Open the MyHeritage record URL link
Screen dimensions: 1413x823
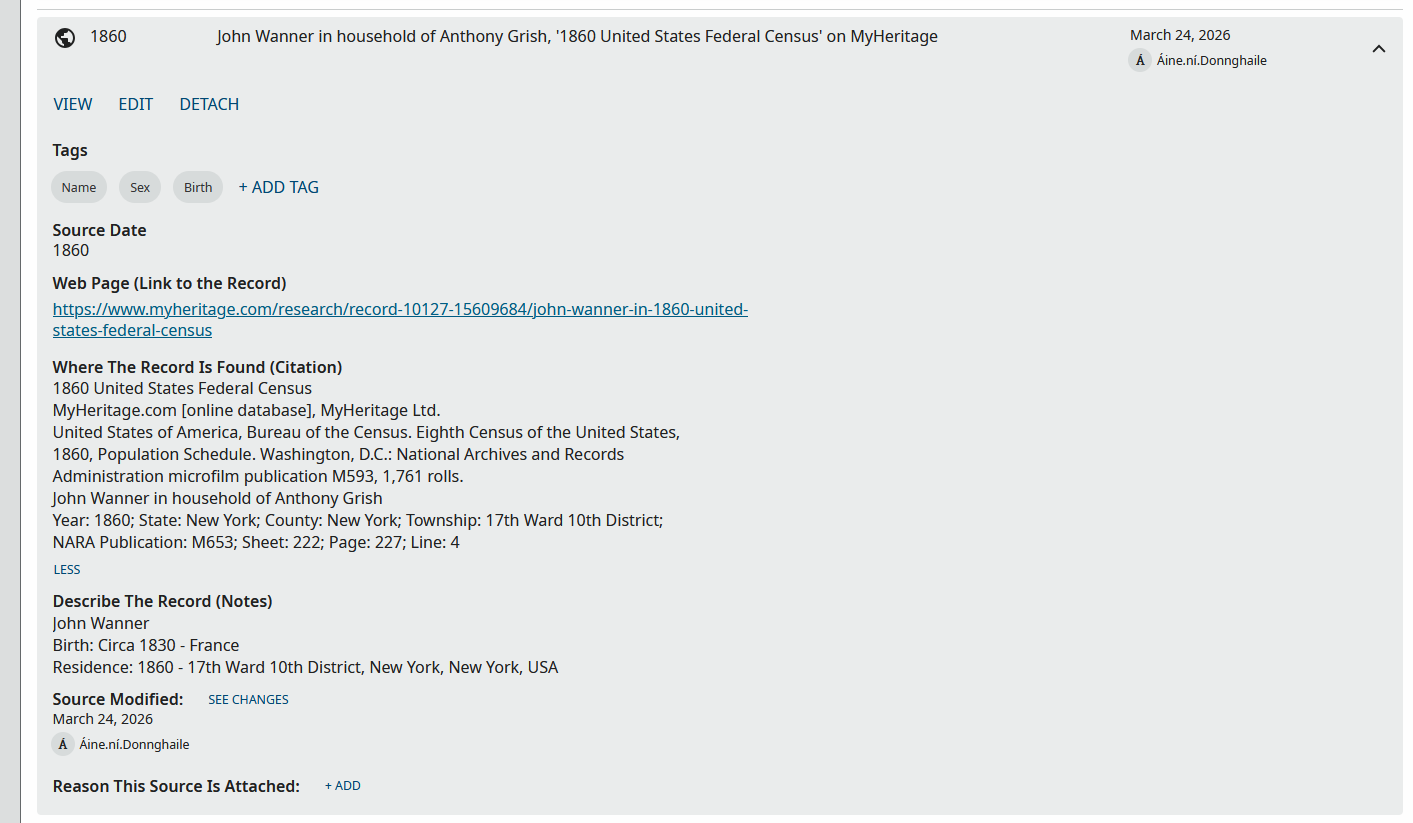click(x=400, y=319)
